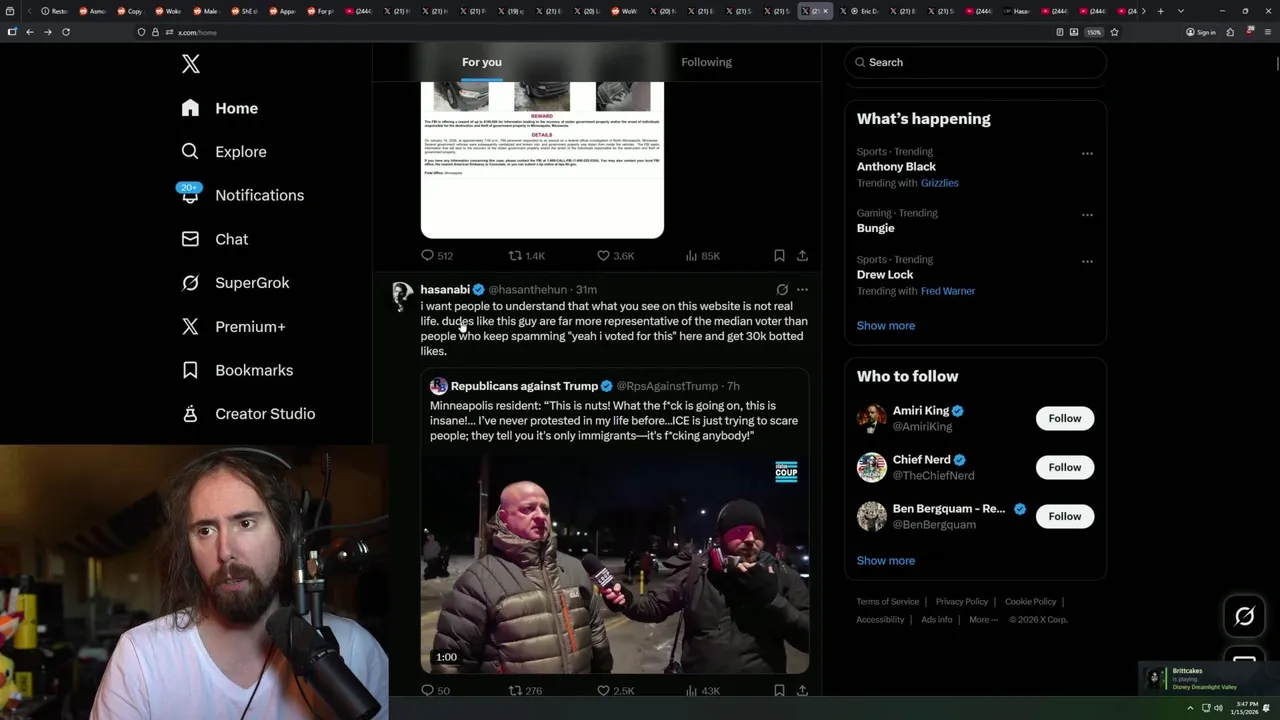1280x720 pixels.
Task: Open more options for Bungie trend
Action: 1087,215
